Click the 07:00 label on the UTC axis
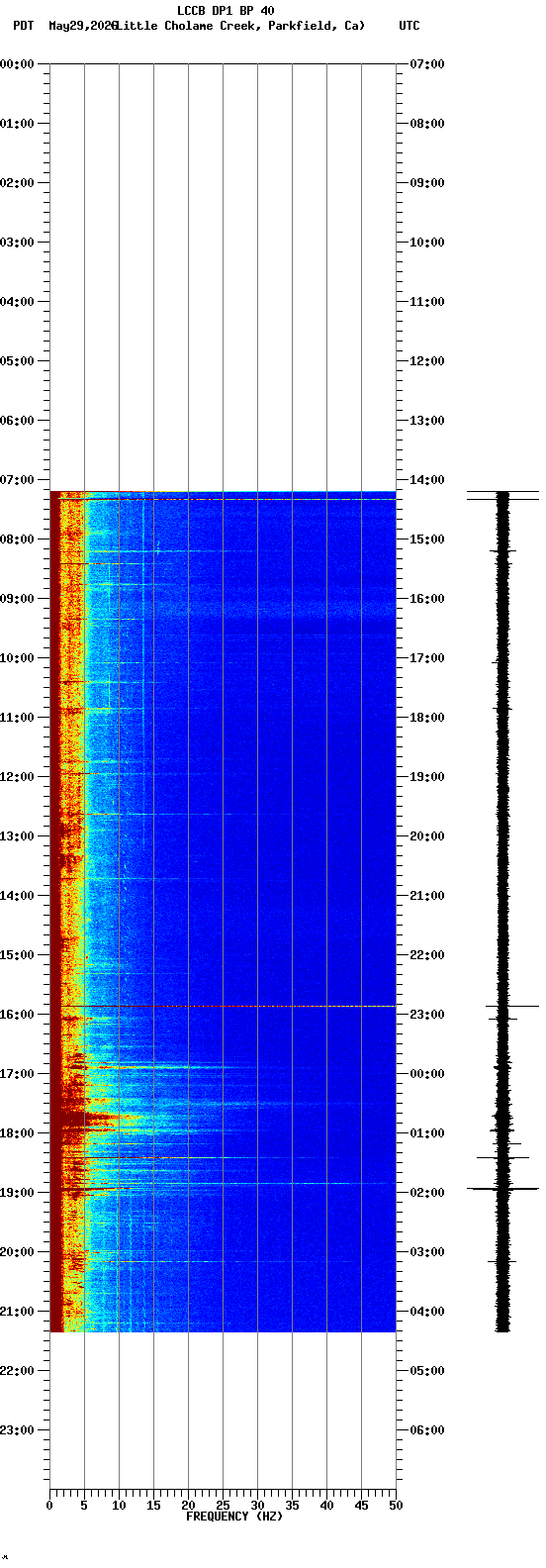 427,64
